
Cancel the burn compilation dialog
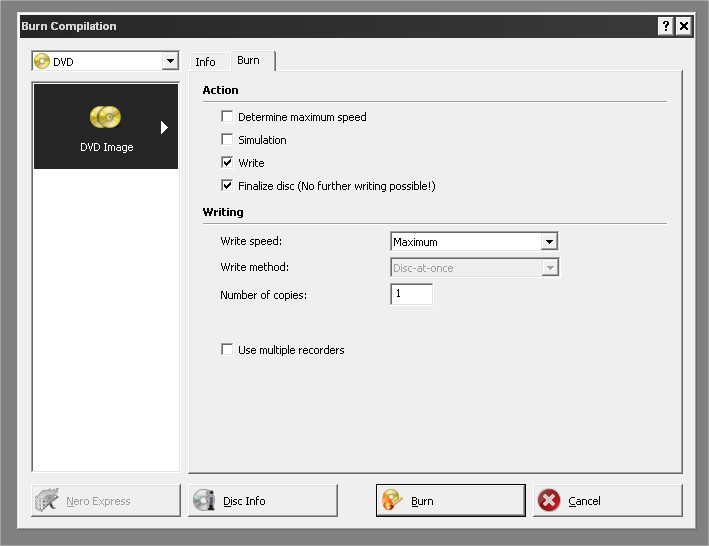[x=608, y=500]
